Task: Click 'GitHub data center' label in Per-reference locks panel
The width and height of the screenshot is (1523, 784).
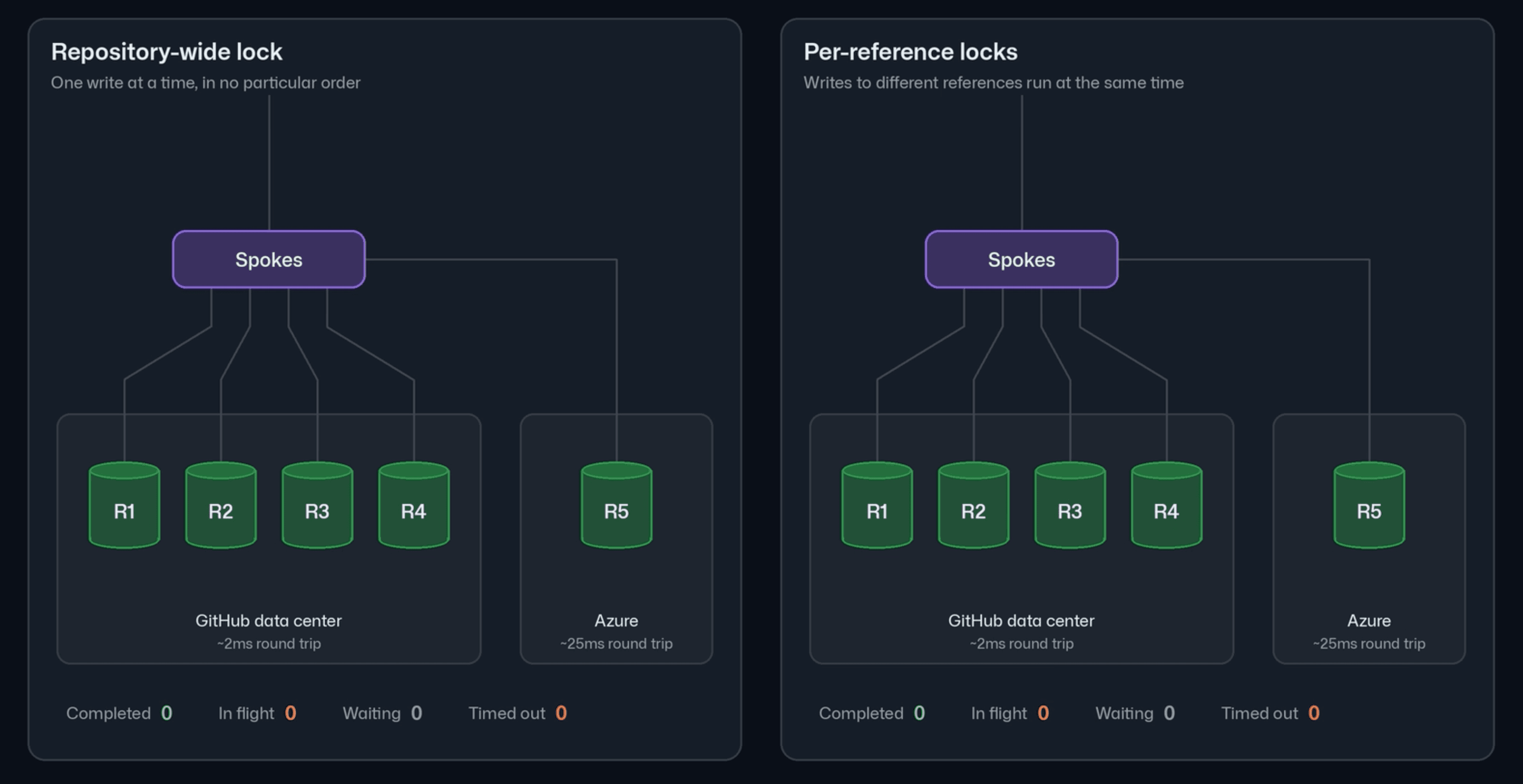Action: 1021,620
